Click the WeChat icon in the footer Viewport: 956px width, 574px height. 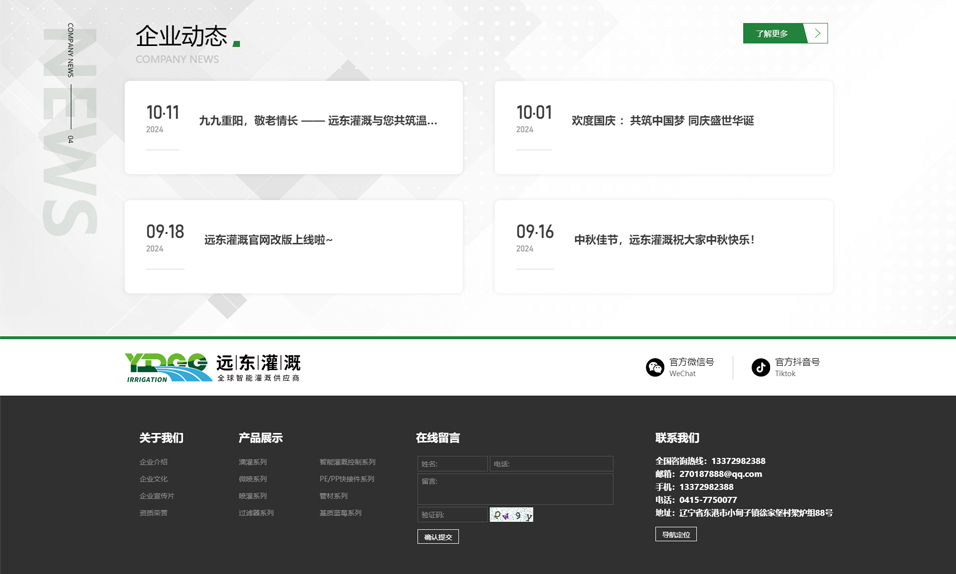point(655,368)
